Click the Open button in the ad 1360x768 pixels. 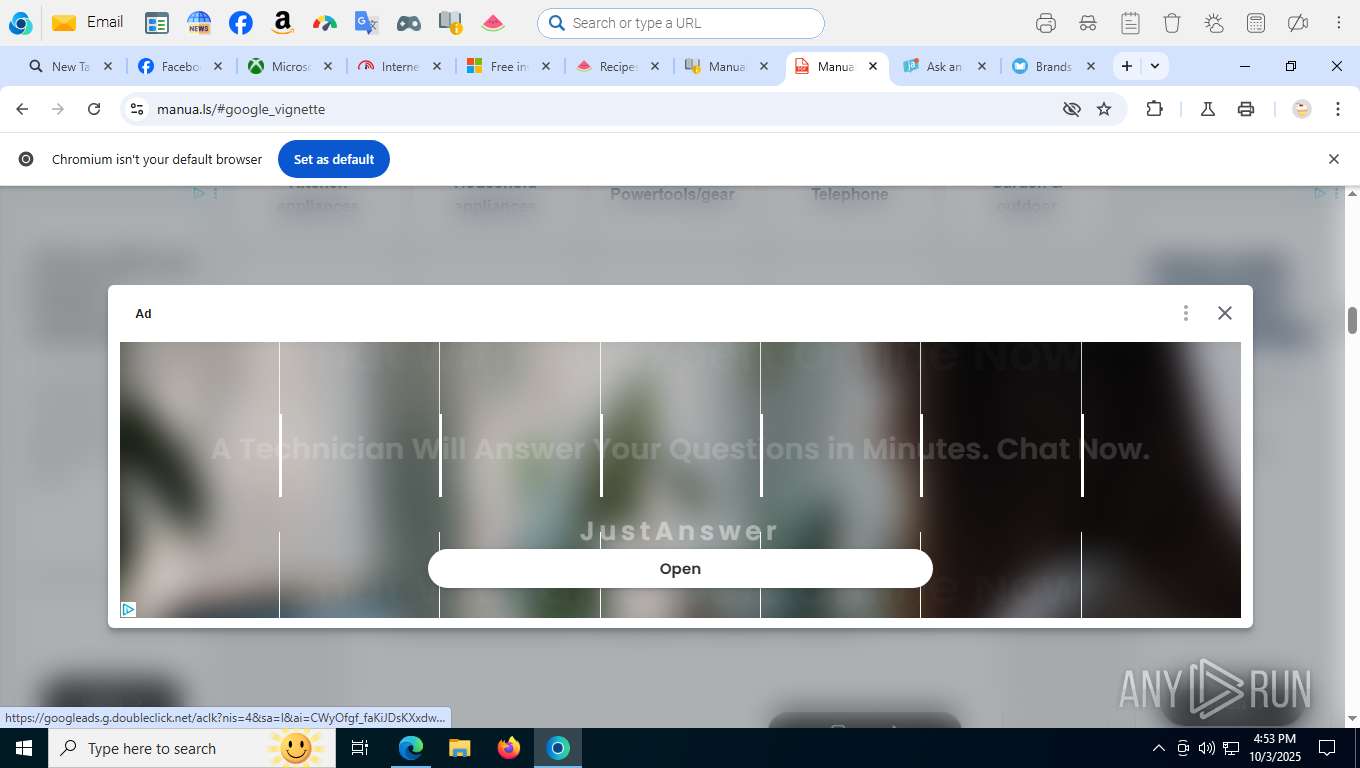pyautogui.click(x=680, y=568)
